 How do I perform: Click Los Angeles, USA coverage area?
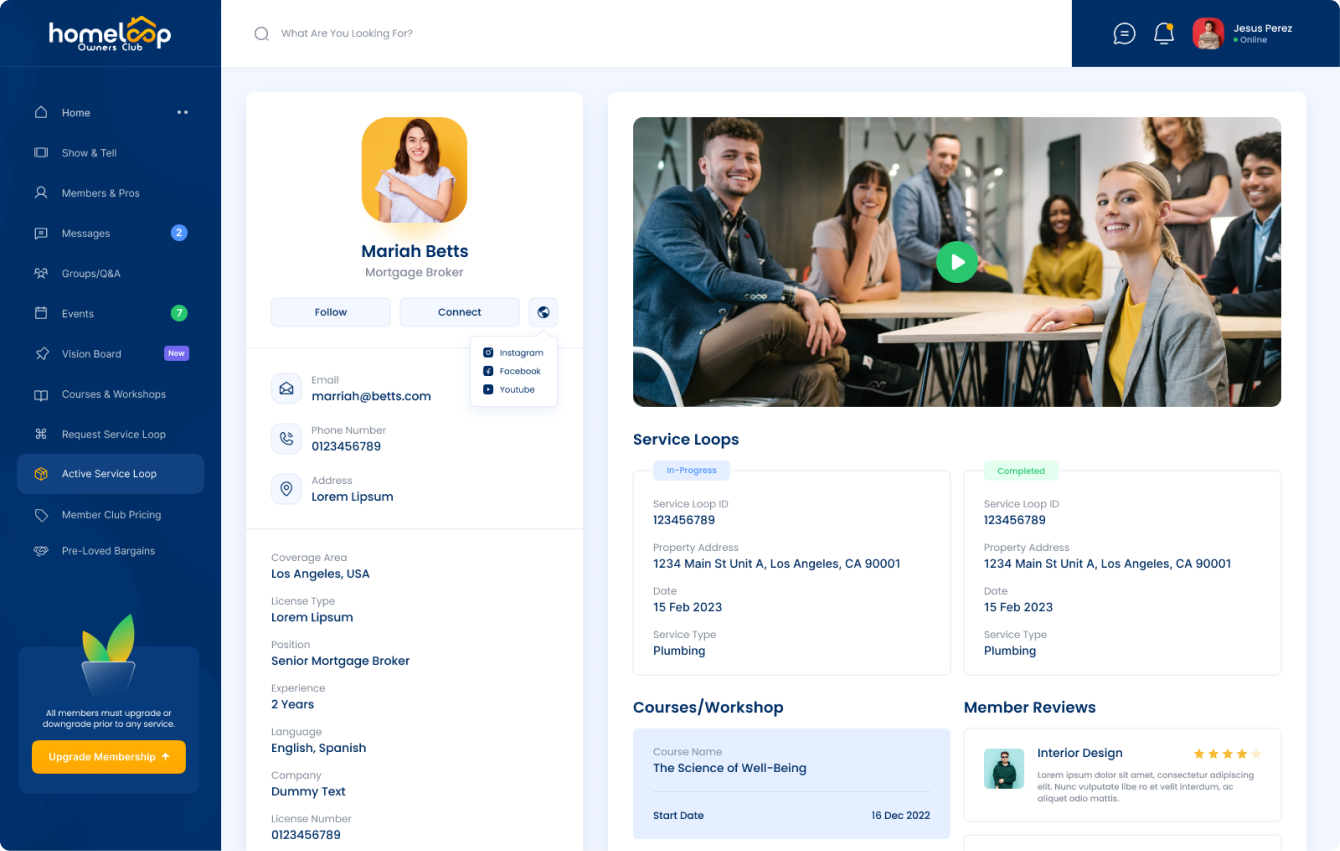click(x=320, y=574)
